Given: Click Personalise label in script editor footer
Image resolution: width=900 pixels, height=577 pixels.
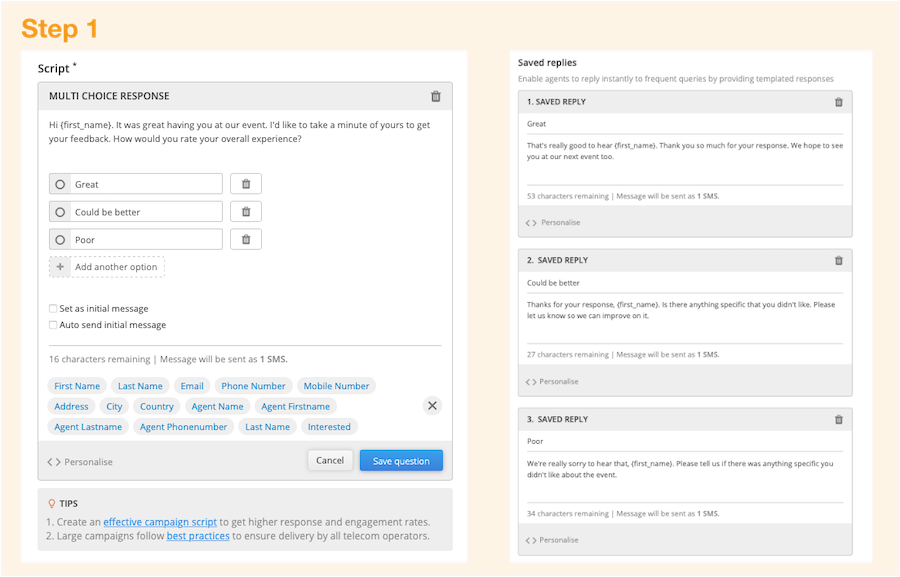Looking at the screenshot, I should pyautogui.click(x=88, y=462).
